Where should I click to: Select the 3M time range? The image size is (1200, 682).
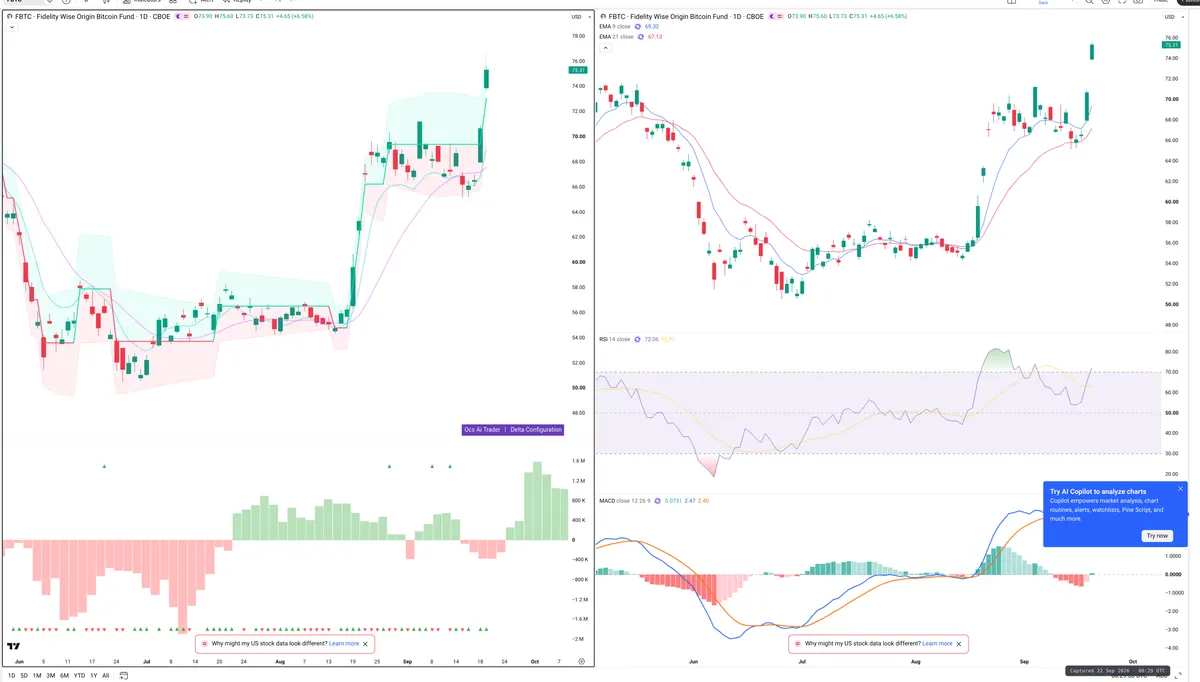[x=50, y=676]
